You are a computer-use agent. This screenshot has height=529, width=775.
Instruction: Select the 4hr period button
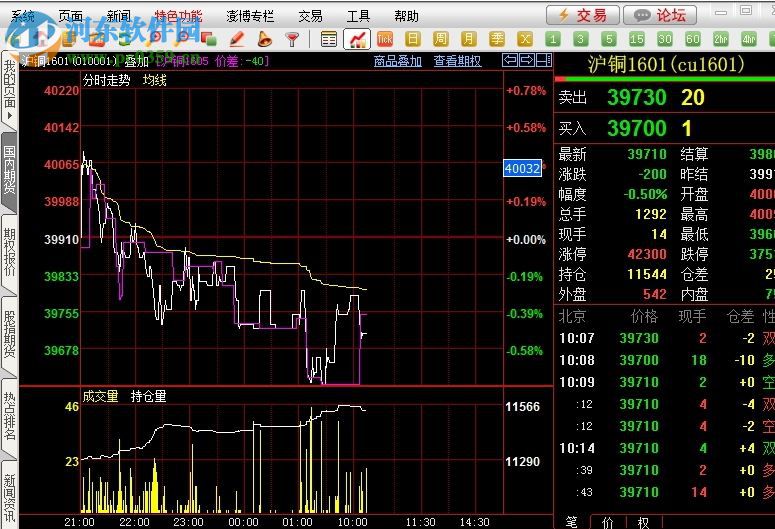click(x=749, y=39)
